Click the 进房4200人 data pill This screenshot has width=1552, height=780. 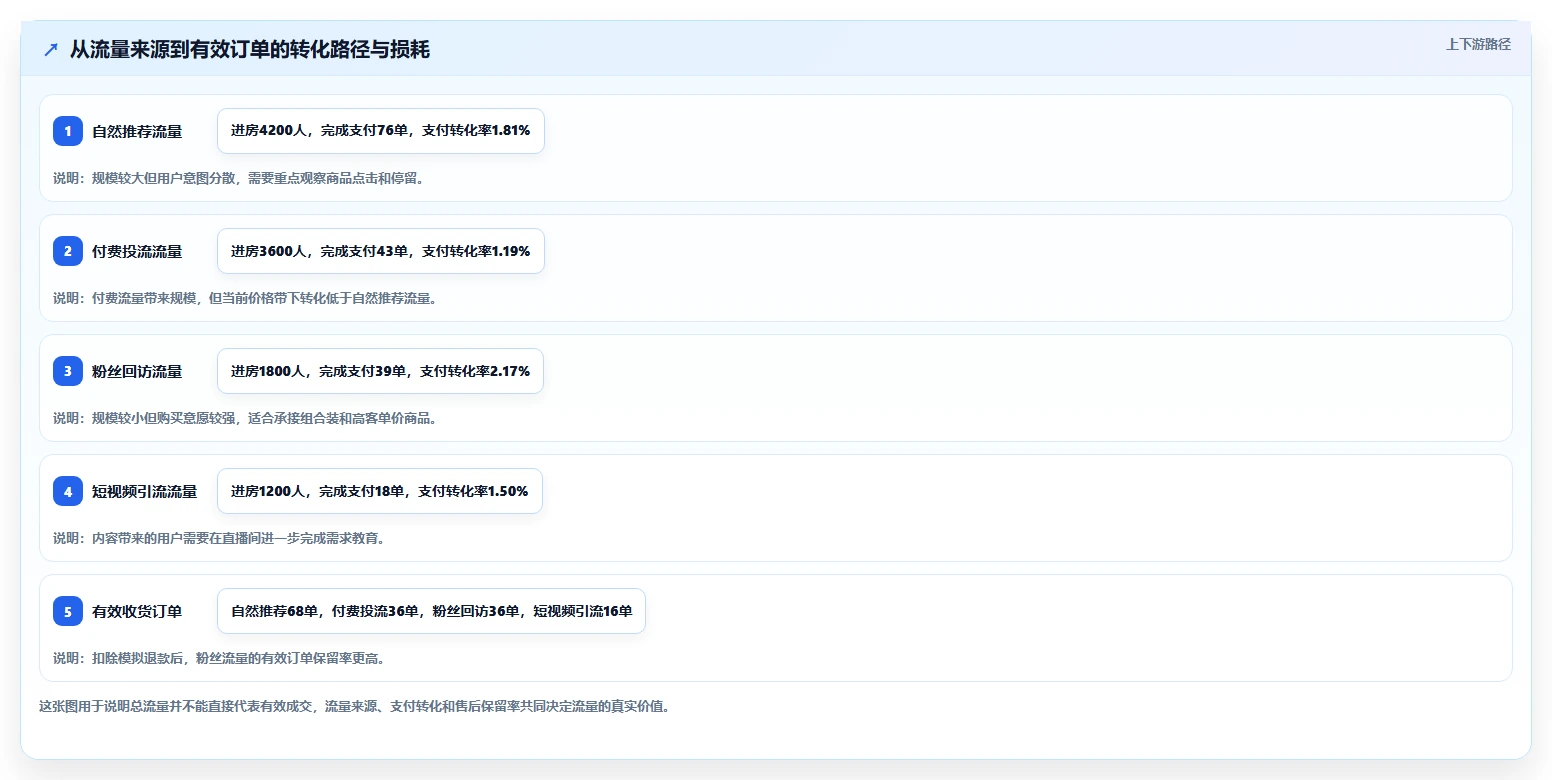point(381,131)
